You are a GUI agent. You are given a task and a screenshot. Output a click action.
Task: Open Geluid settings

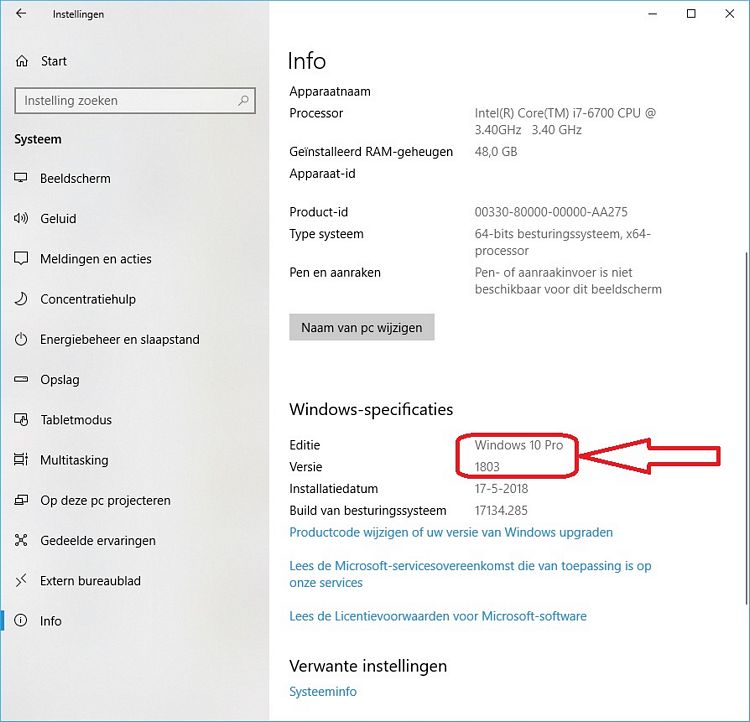[58, 219]
